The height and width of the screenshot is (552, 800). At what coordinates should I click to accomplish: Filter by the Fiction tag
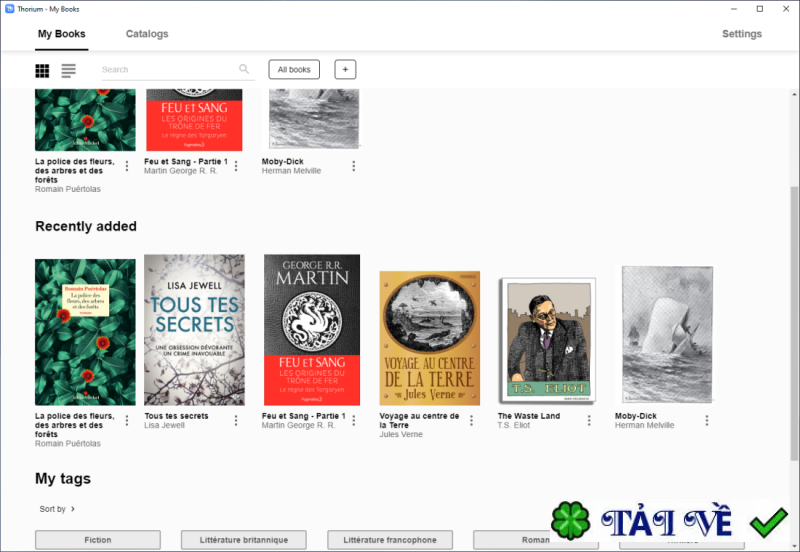[97, 540]
